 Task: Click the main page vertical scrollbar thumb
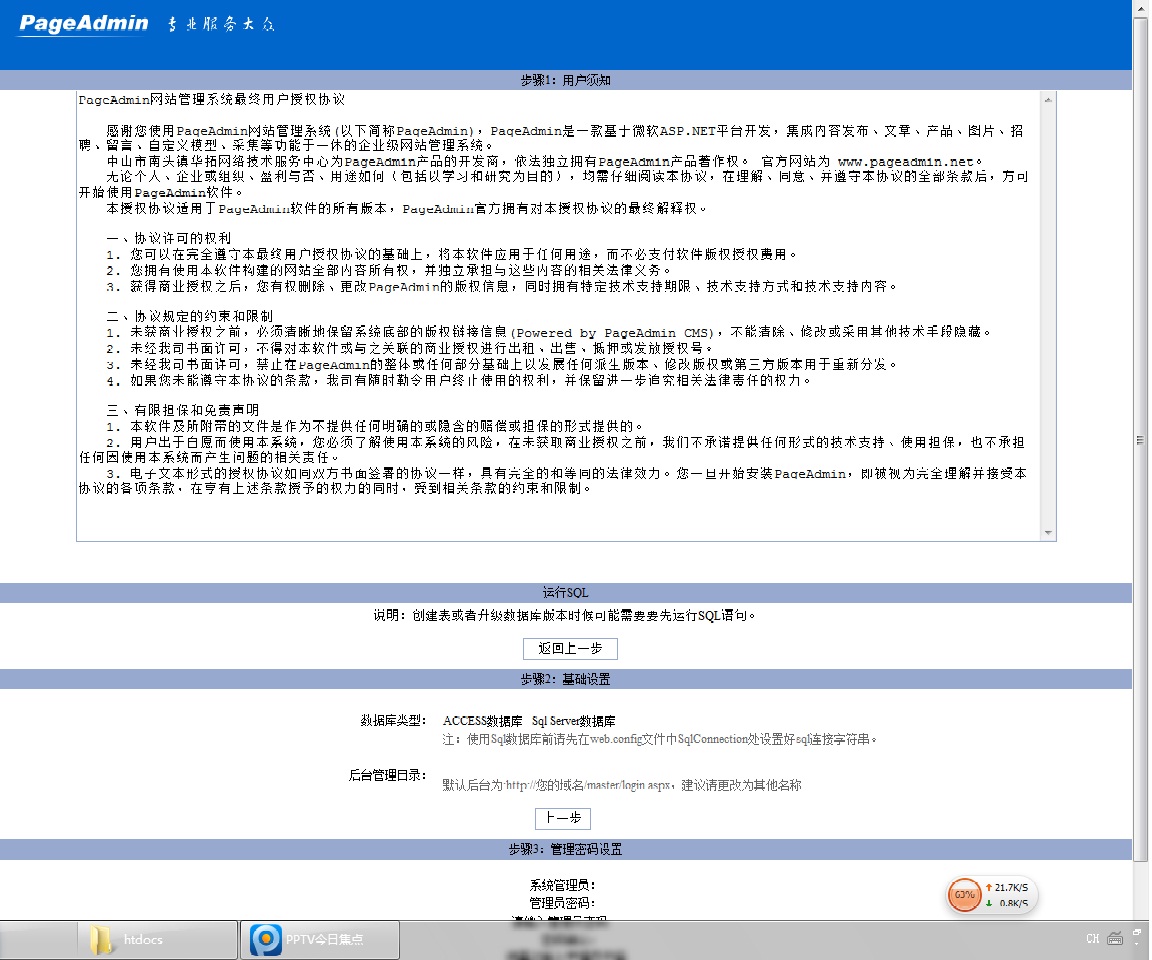coord(1140,440)
